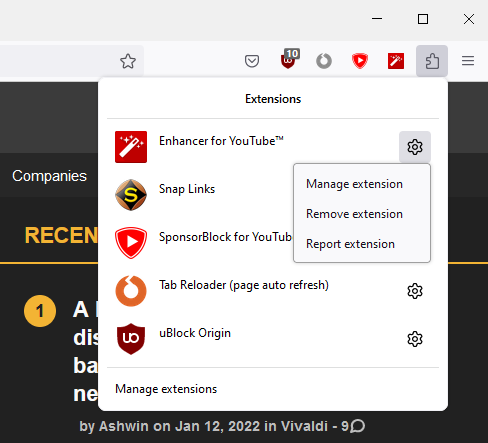Maximize the browser window
Image resolution: width=488 pixels, height=443 pixels.
coord(423,19)
